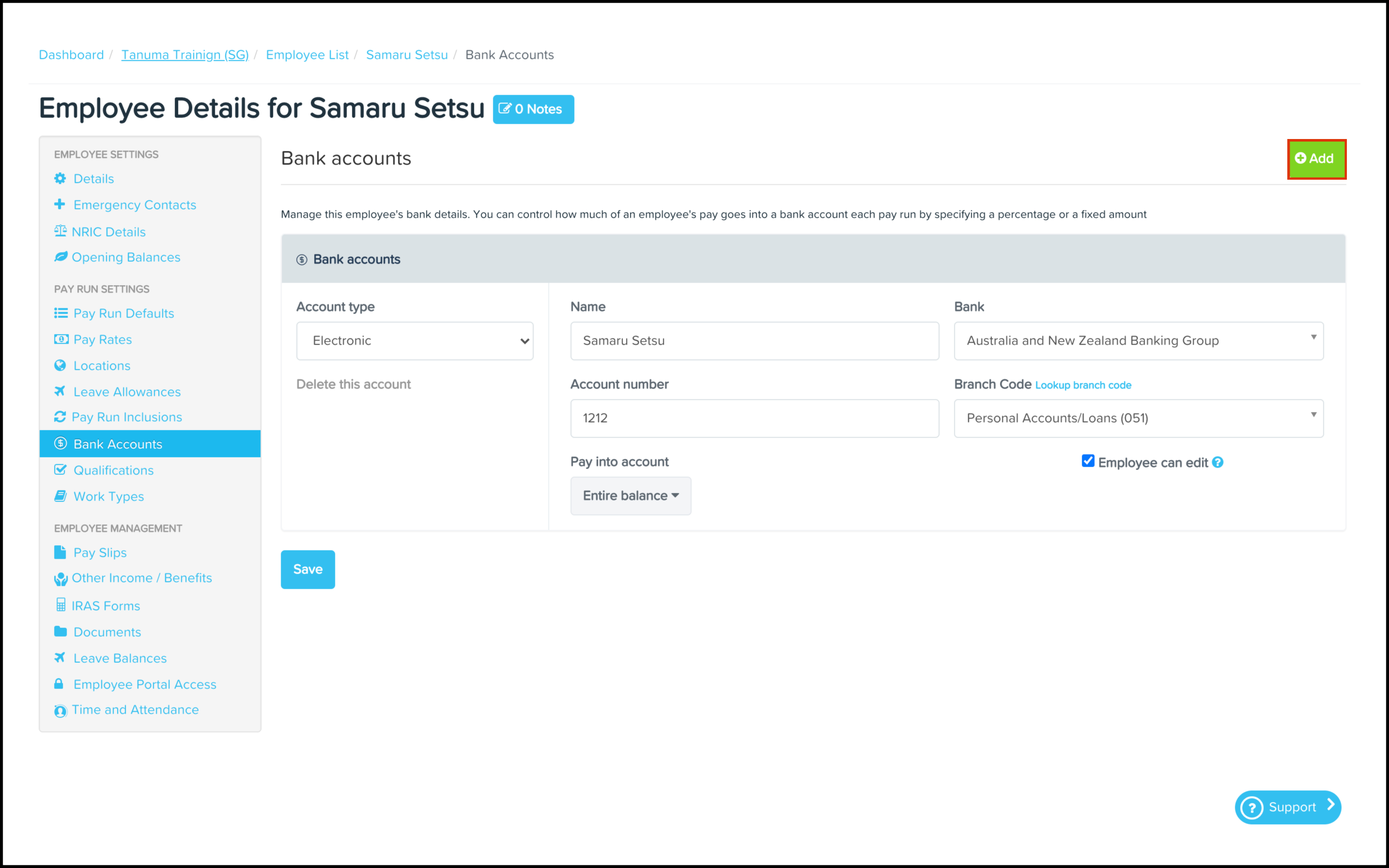Open Qualifications from the sidebar menu

pos(114,470)
